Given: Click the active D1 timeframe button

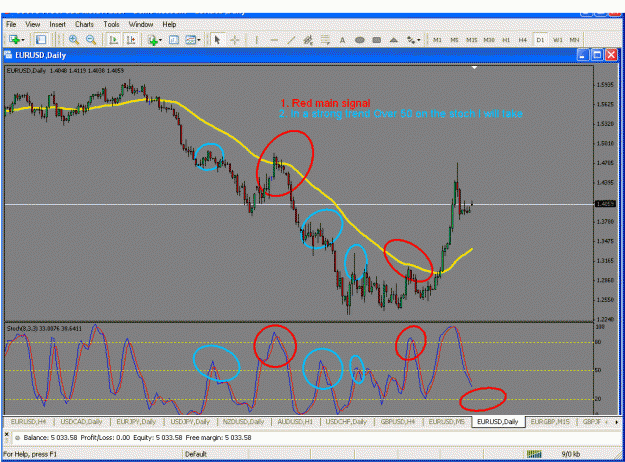Looking at the screenshot, I should coord(540,40).
